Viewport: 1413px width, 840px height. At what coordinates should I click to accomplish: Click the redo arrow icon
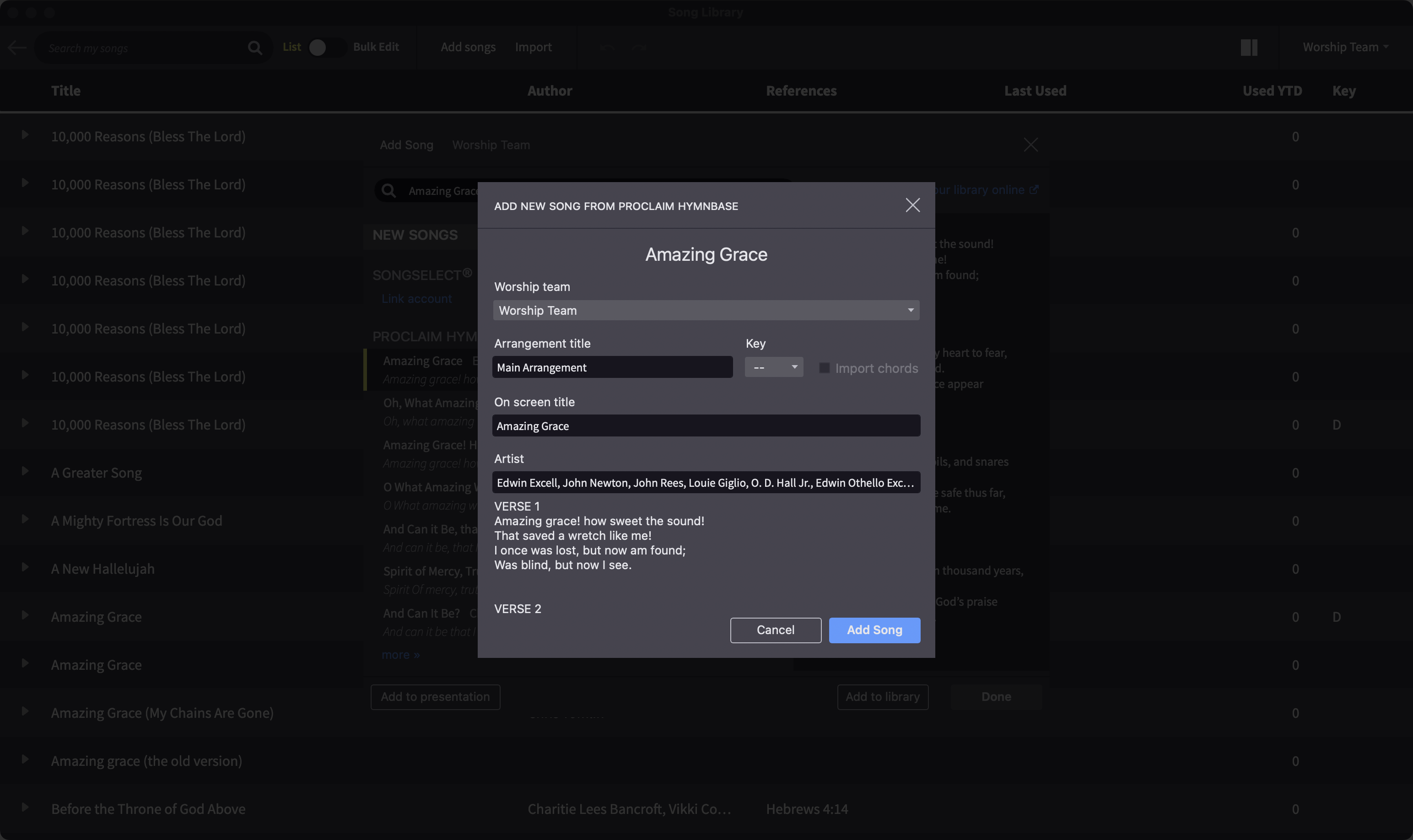[640, 48]
